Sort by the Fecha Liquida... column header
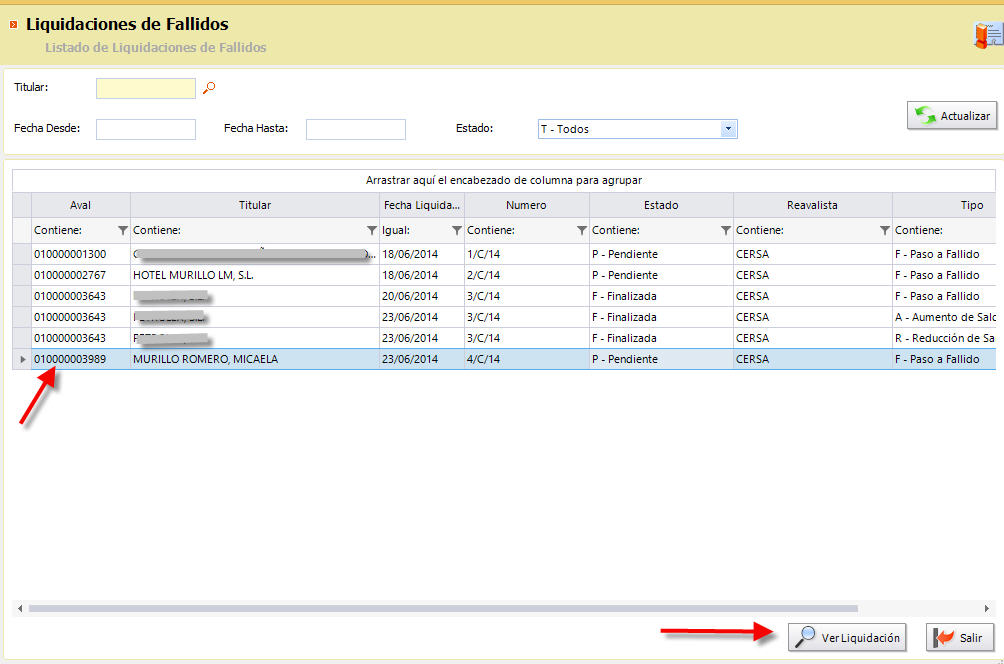The image size is (1004, 664). 422,205
